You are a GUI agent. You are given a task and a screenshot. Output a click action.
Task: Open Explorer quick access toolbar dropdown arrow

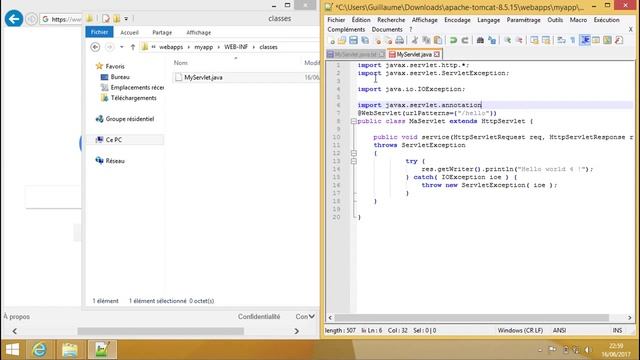(x=127, y=19)
